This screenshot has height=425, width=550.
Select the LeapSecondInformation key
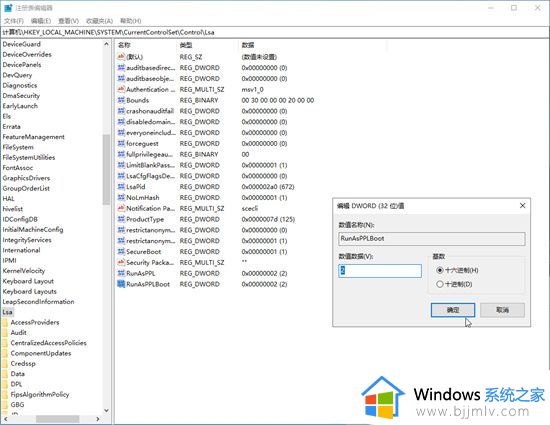[38, 302]
